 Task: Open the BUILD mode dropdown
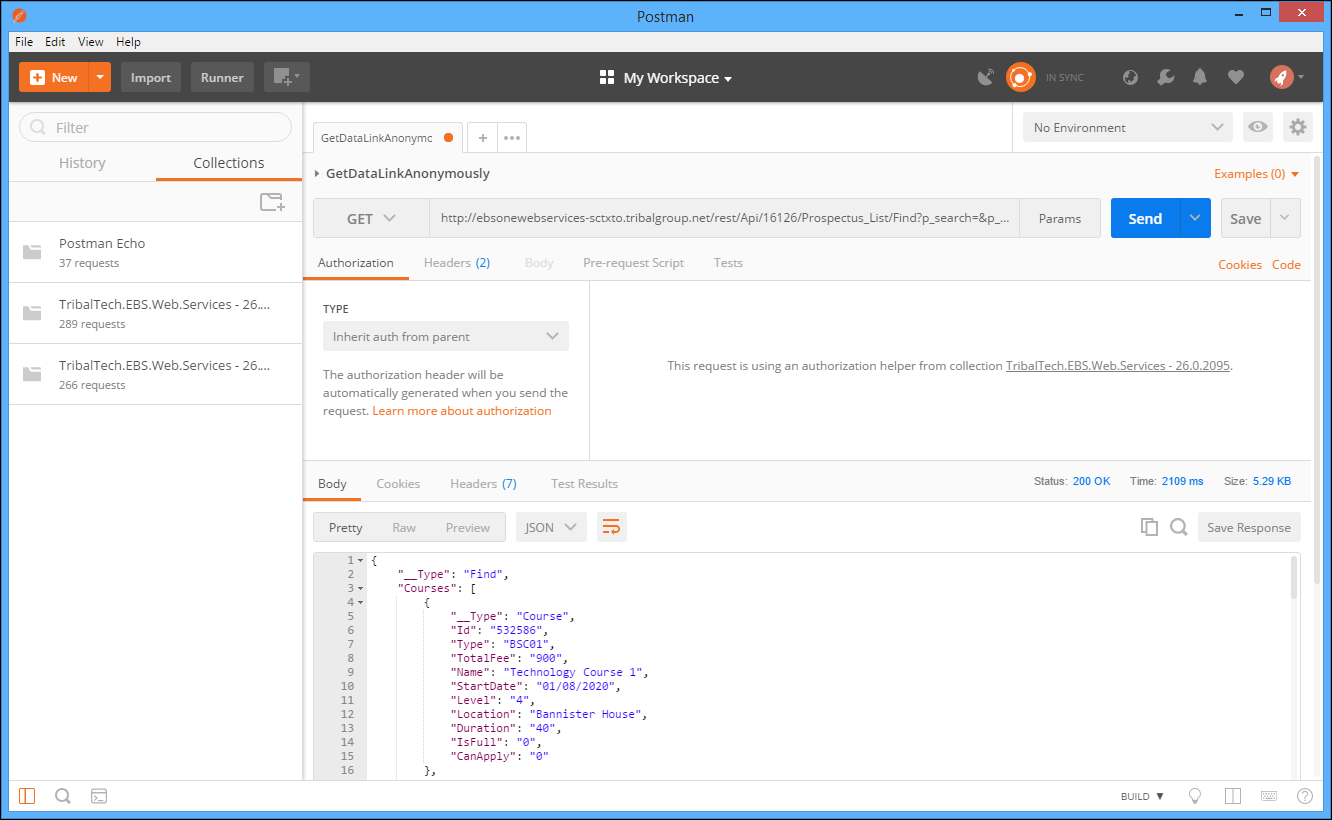[x=1142, y=796]
